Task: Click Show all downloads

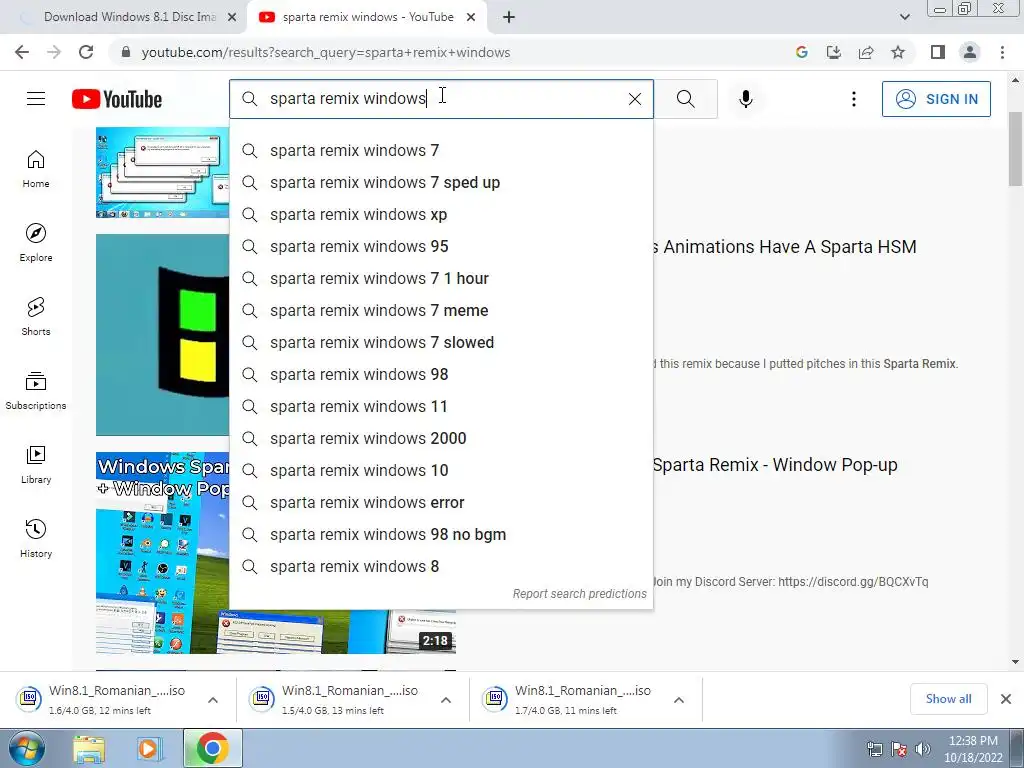Action: tap(948, 699)
